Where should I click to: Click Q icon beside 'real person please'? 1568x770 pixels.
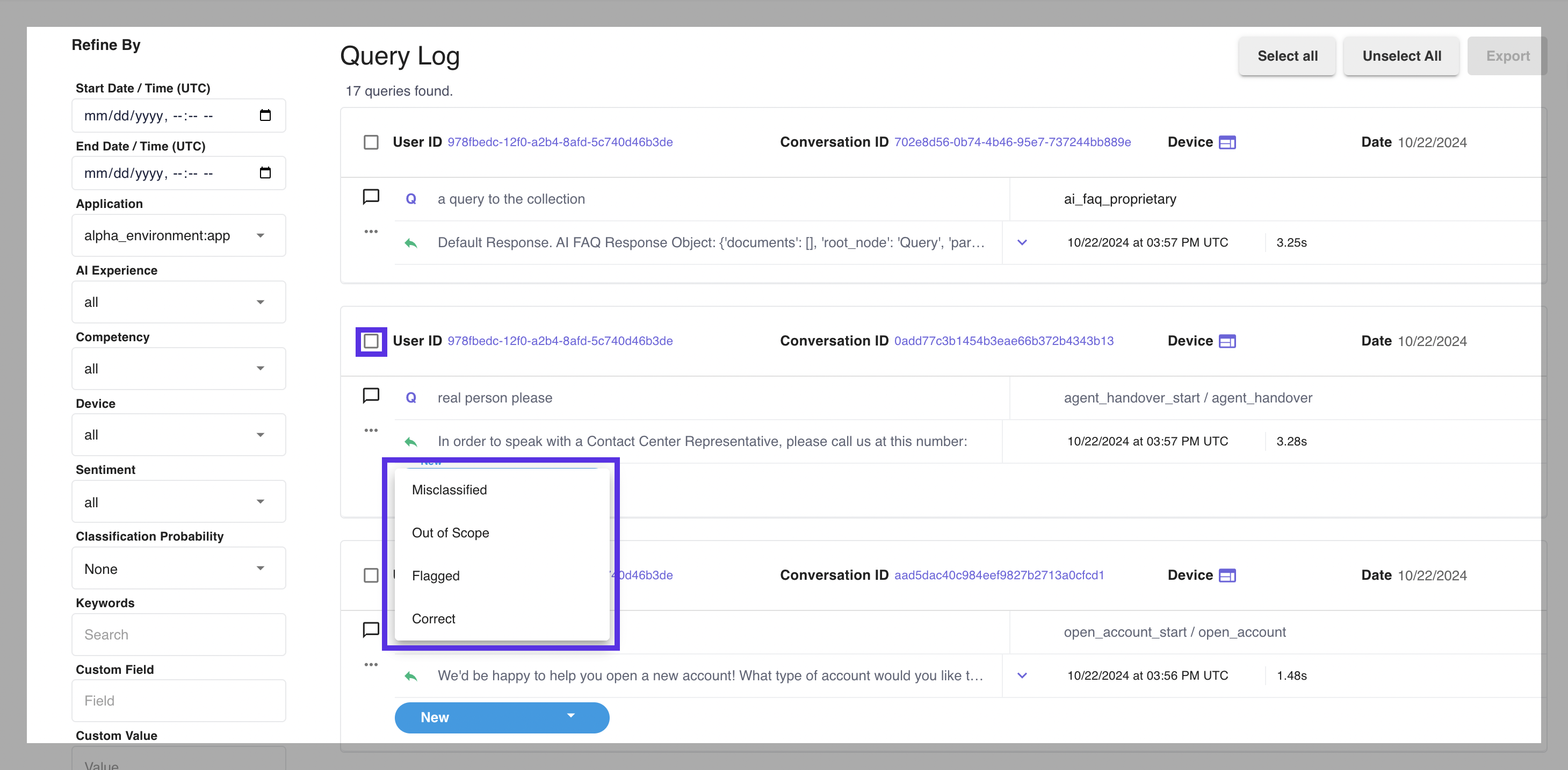(x=411, y=398)
